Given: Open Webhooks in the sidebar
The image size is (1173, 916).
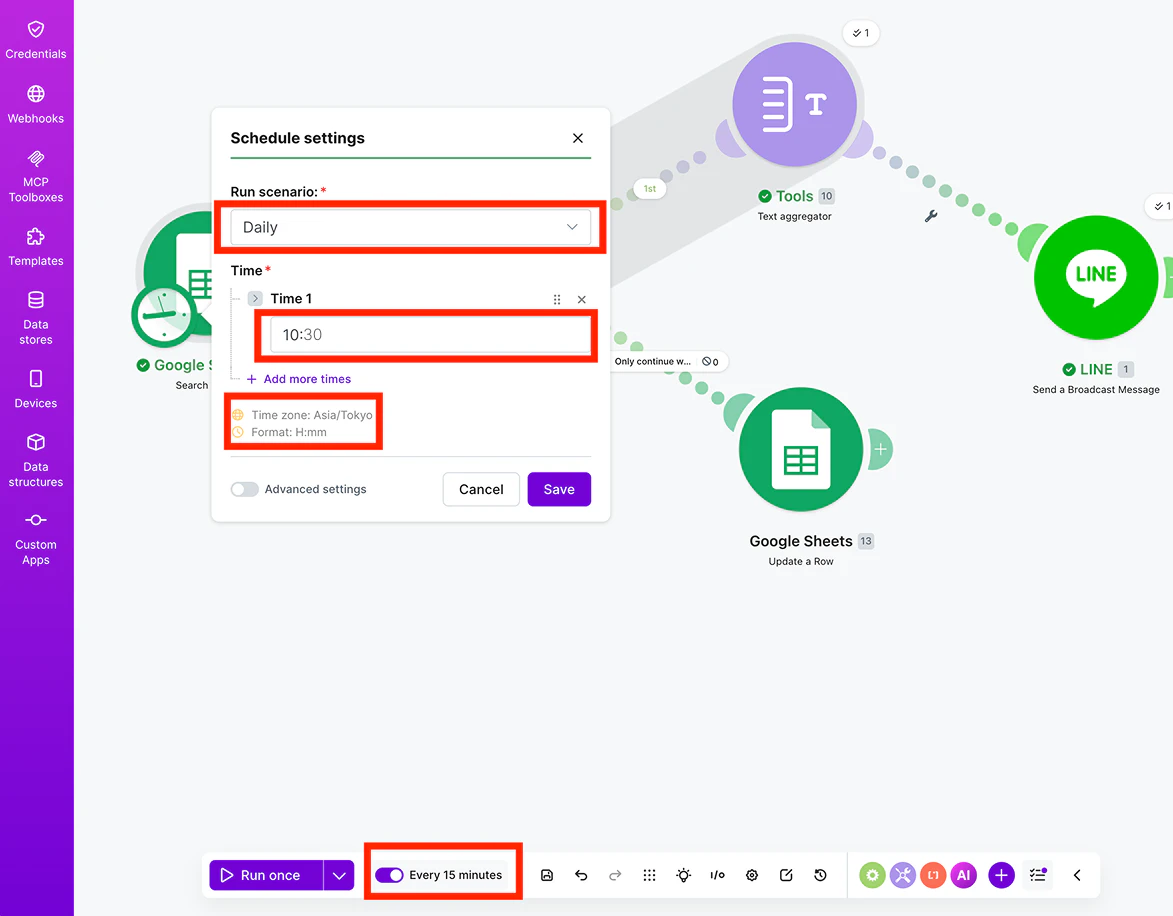Looking at the screenshot, I should click(36, 105).
